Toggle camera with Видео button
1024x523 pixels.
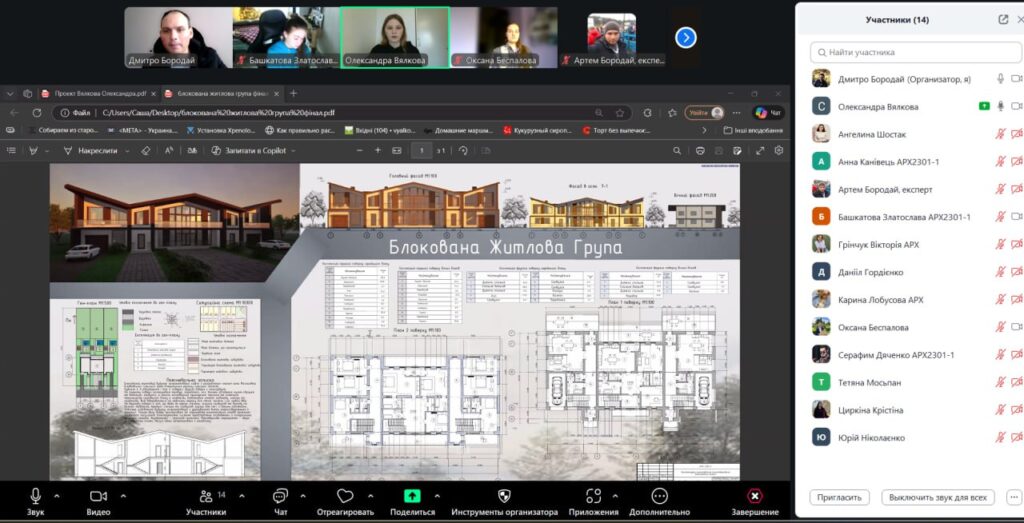point(98,496)
